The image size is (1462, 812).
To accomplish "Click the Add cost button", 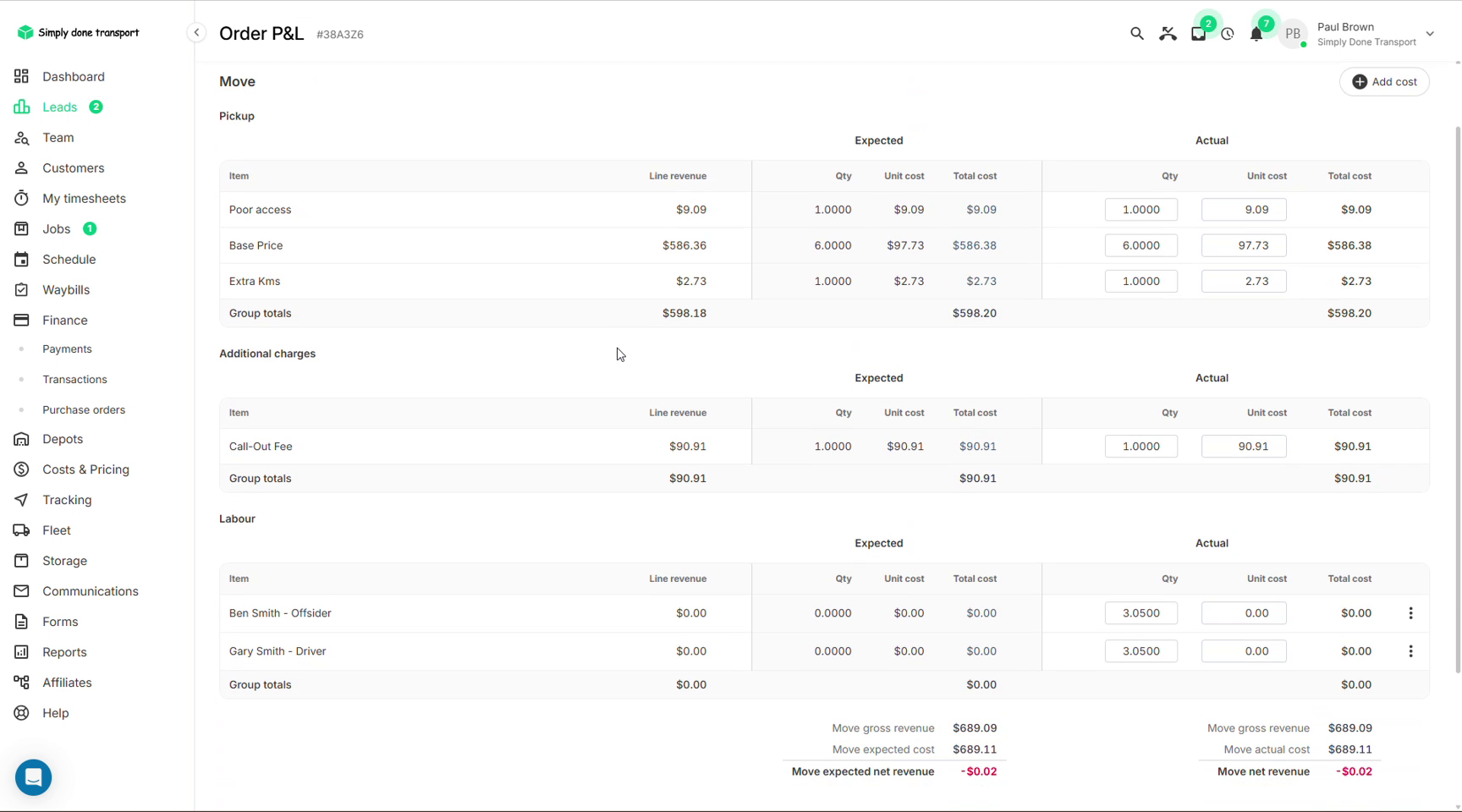I will pyautogui.click(x=1384, y=82).
